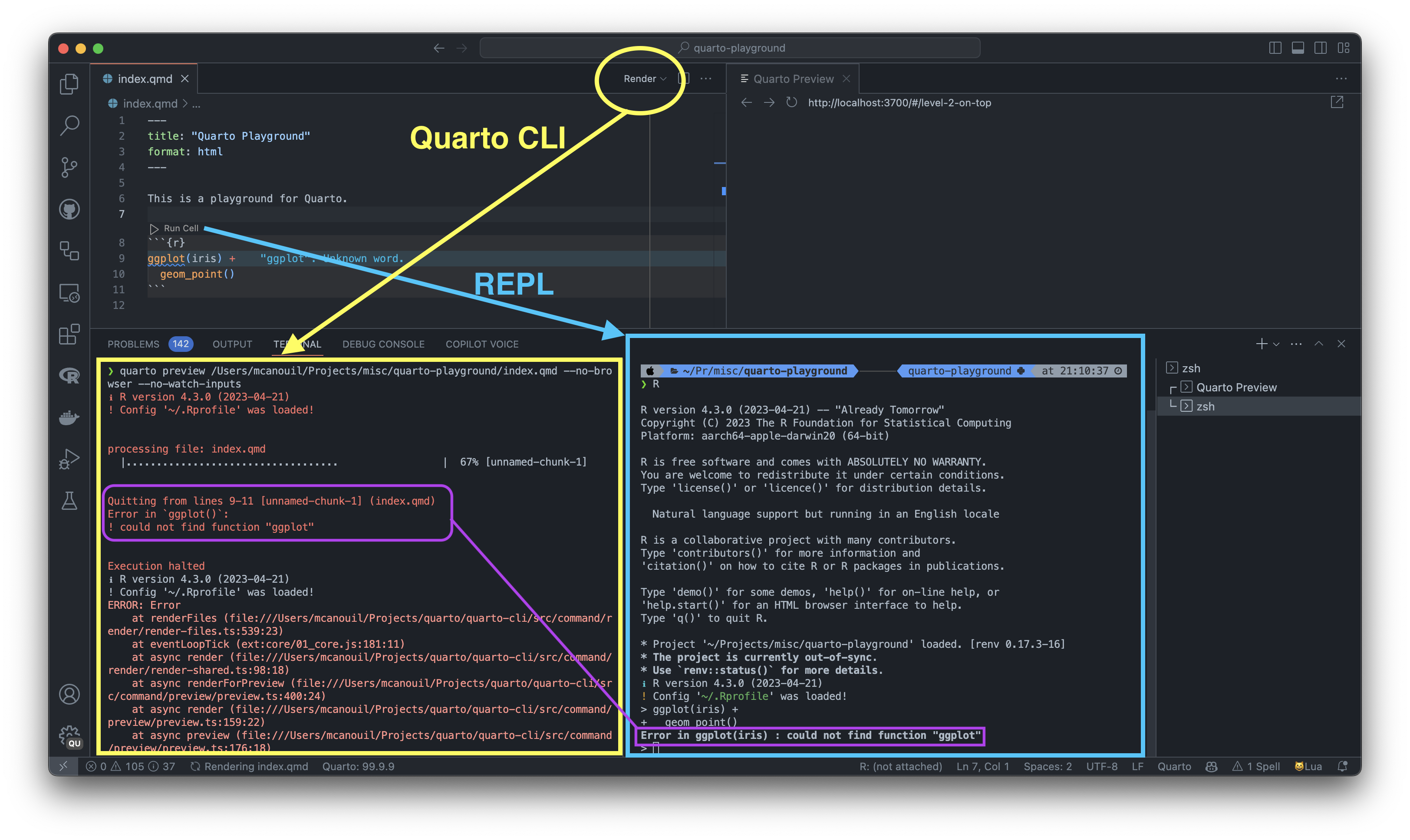Image resolution: width=1410 pixels, height=840 pixels.
Task: Close the terminal panel
Action: (1341, 344)
